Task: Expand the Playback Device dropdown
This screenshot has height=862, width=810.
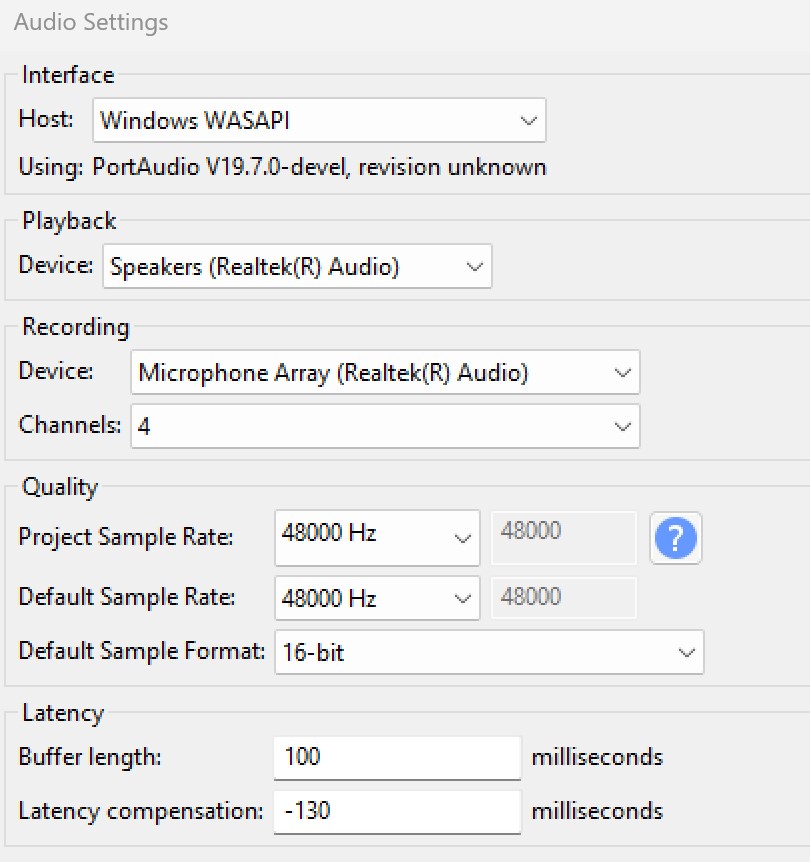Action: coord(297,267)
